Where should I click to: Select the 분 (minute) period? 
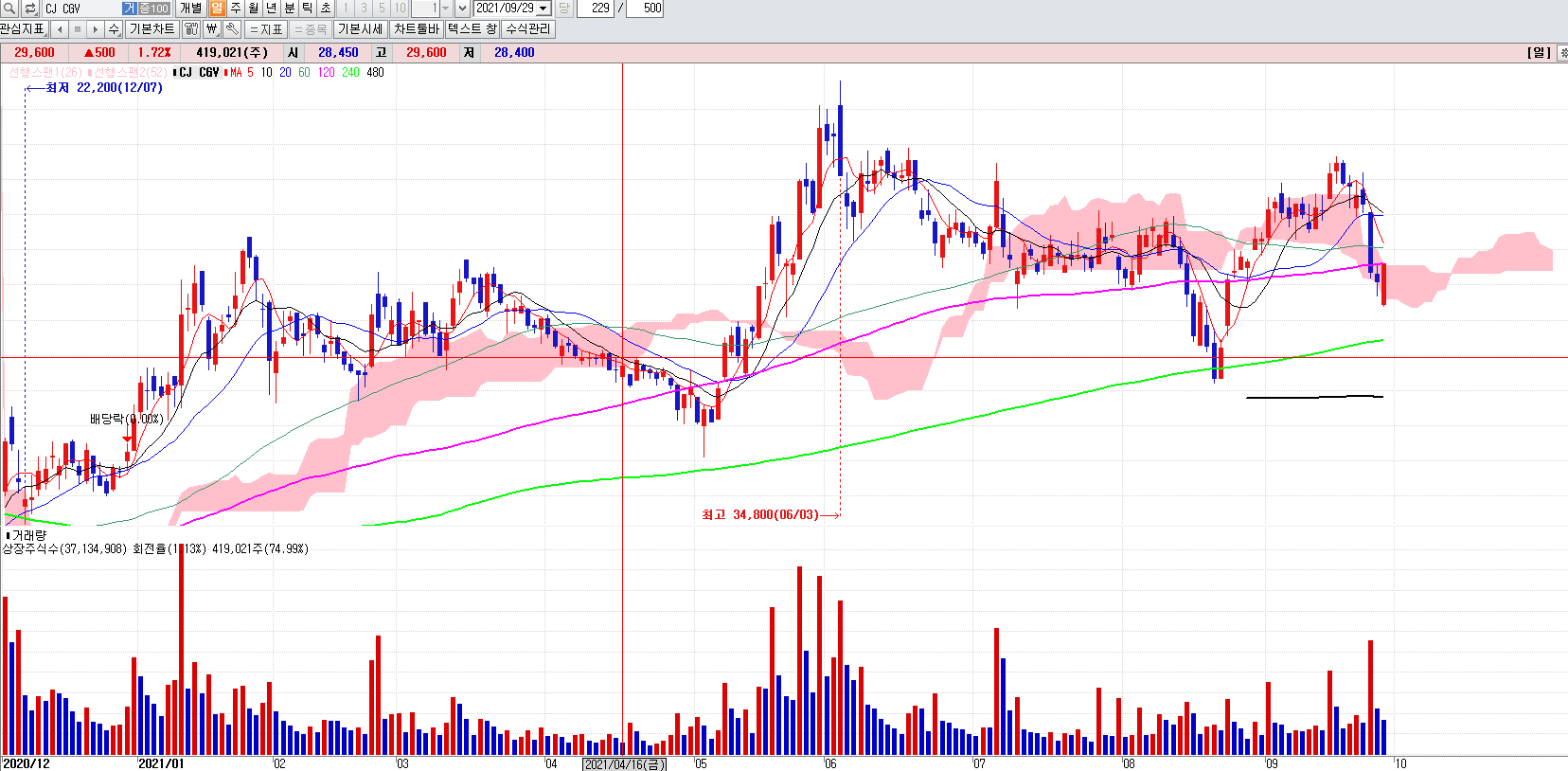290,9
